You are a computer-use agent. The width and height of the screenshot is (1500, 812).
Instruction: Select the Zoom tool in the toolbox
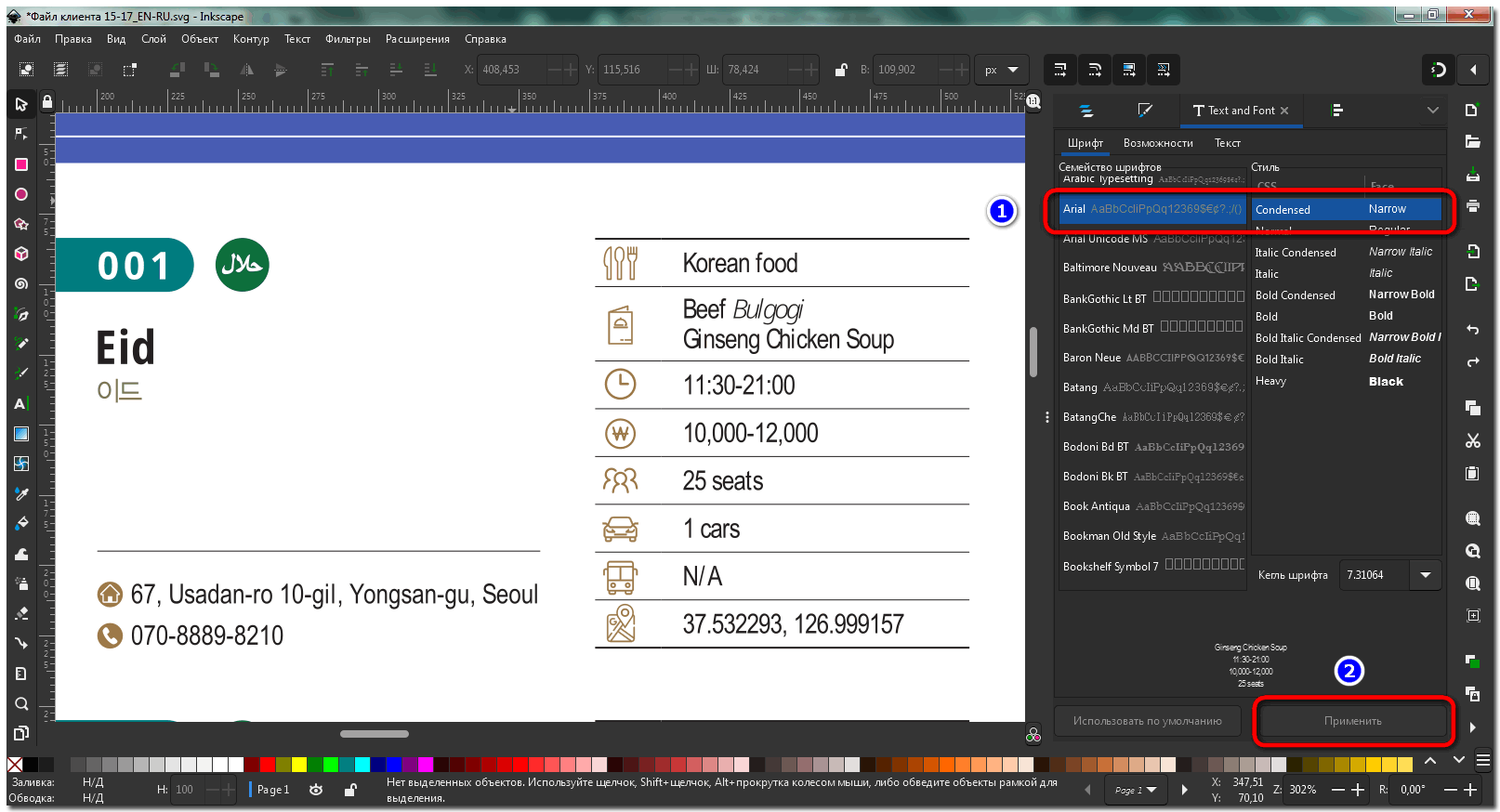20,703
